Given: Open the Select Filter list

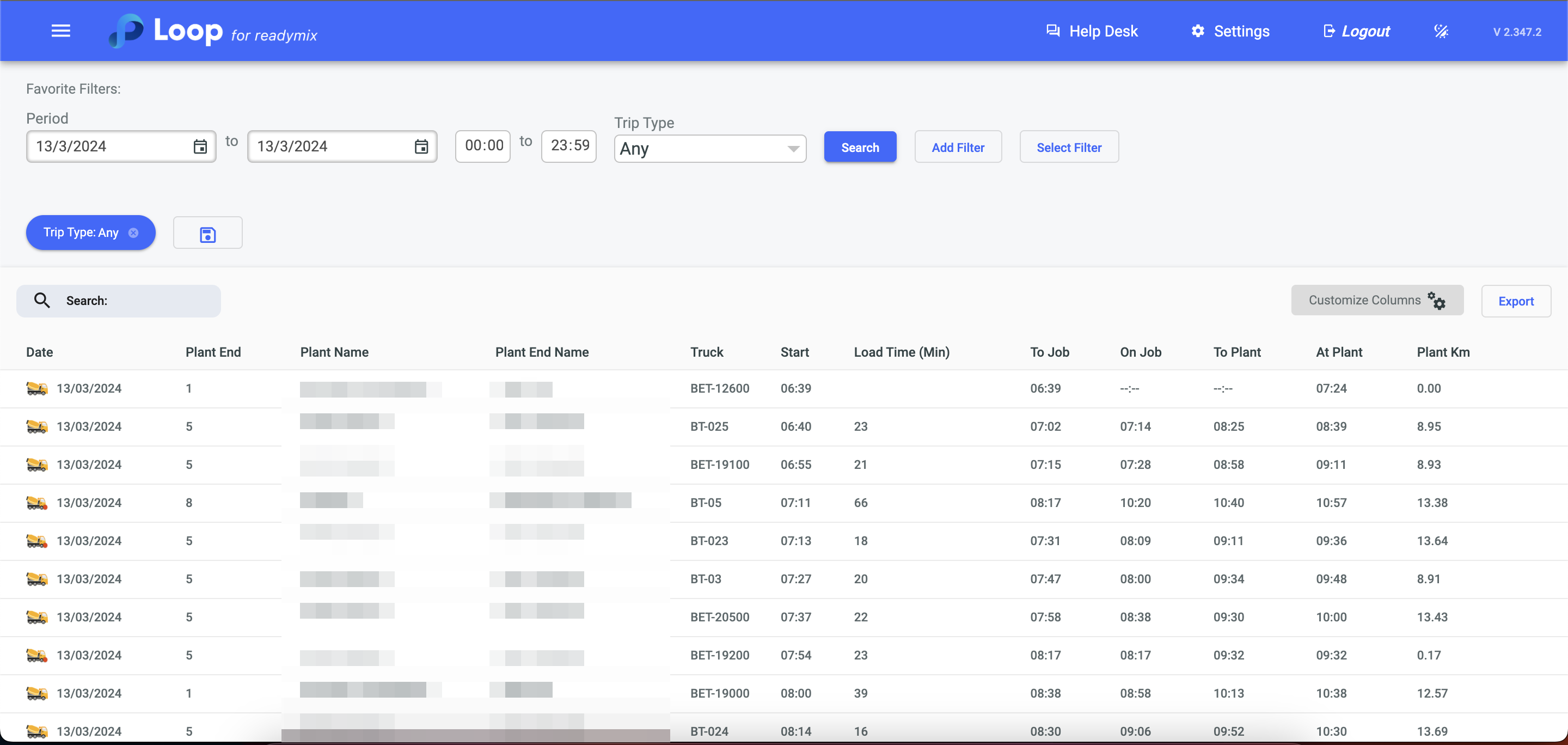Looking at the screenshot, I should [x=1068, y=147].
